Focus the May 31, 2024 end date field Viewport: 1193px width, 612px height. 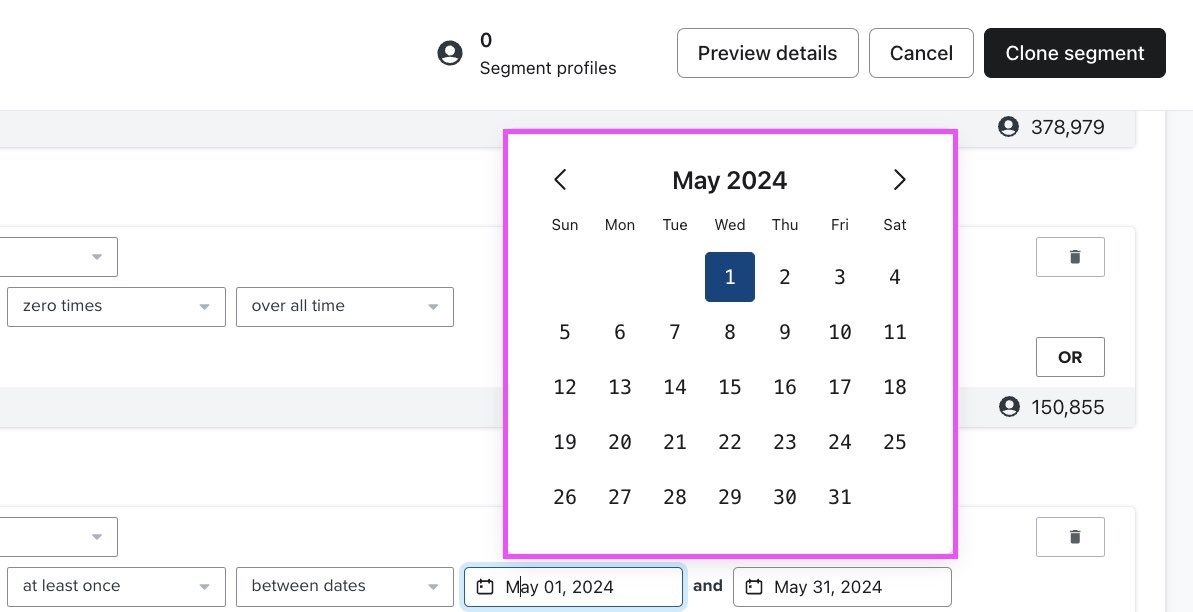coord(842,587)
